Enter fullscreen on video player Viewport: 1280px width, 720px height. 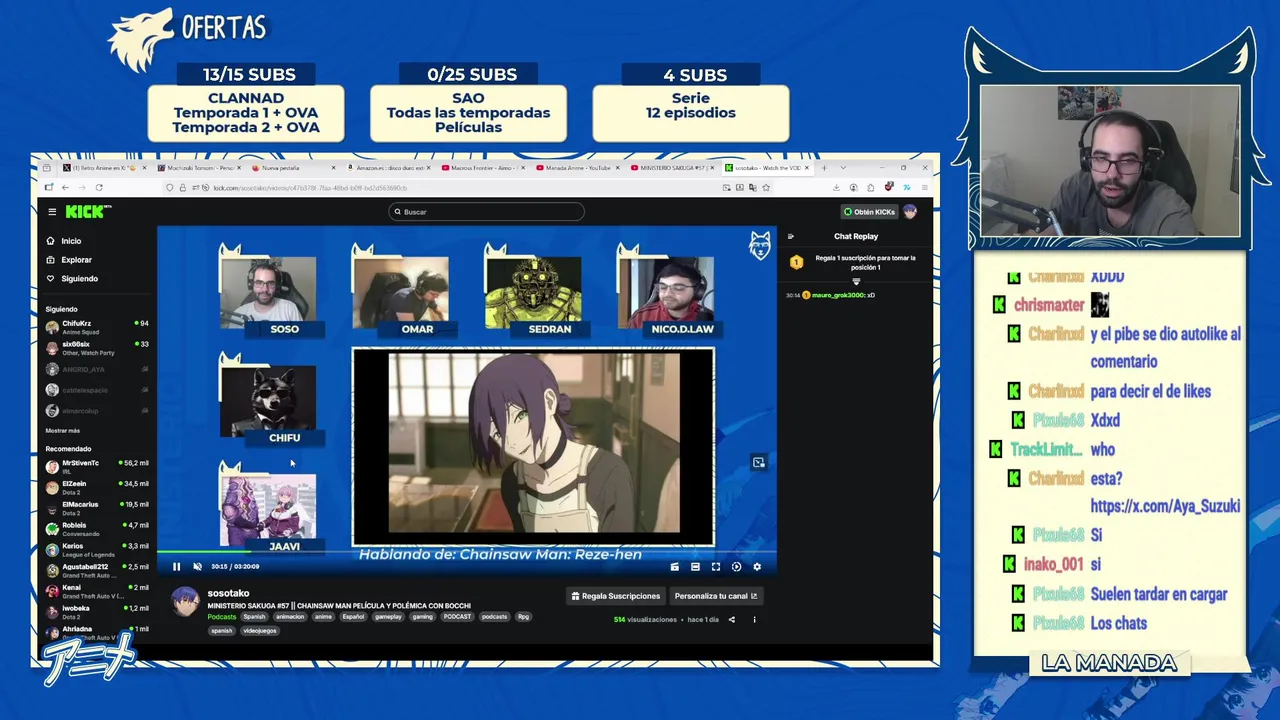tap(716, 567)
